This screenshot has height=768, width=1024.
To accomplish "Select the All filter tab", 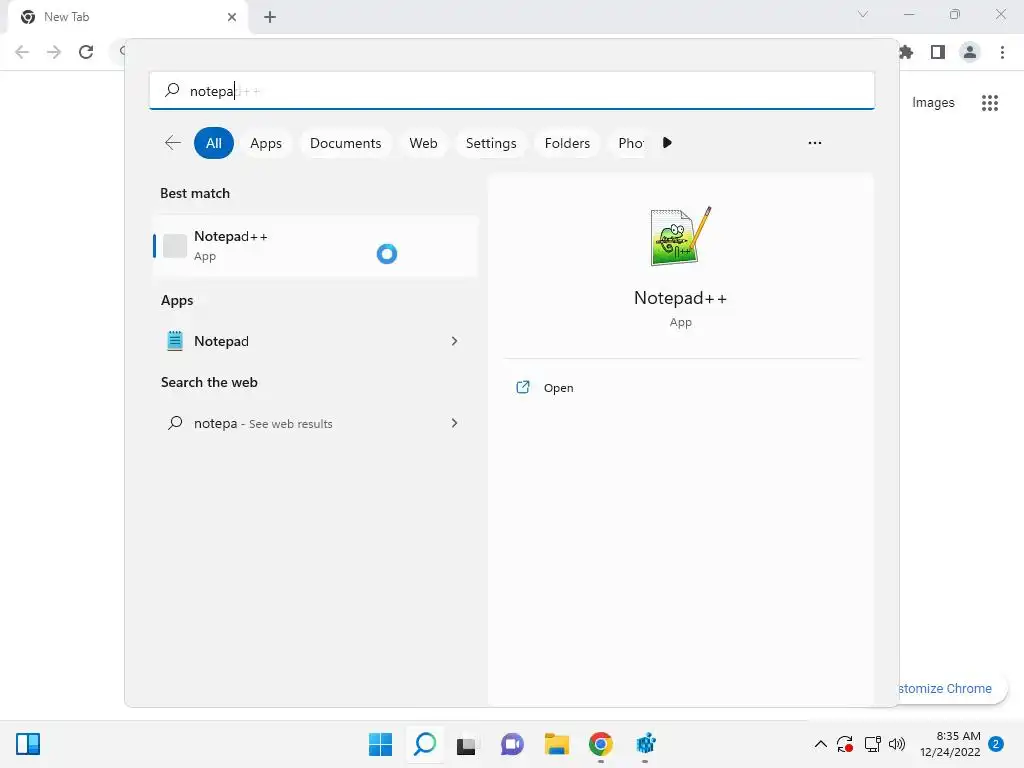I will (214, 143).
